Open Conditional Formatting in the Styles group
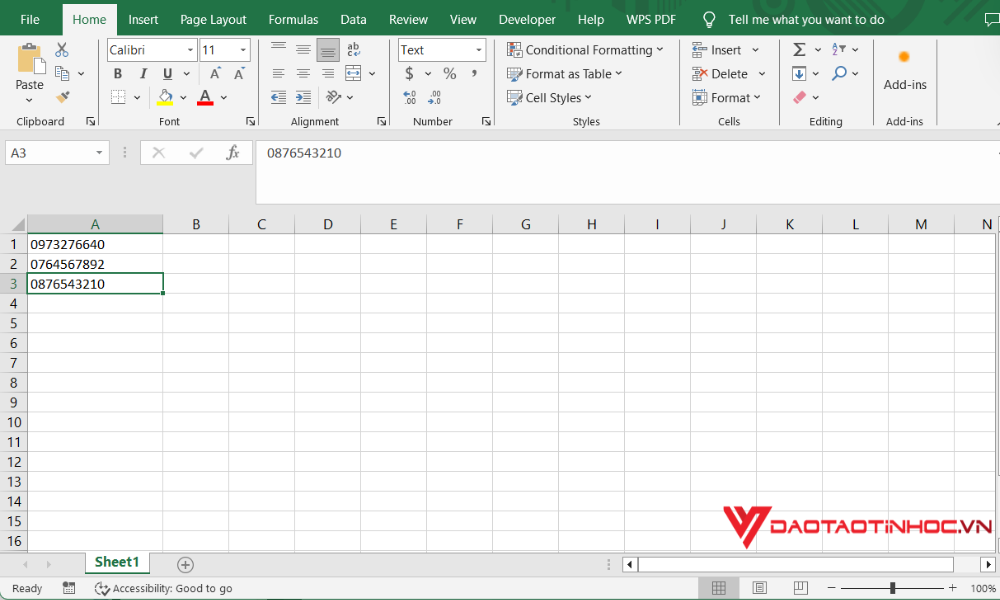The width and height of the screenshot is (1000, 600). pyautogui.click(x=585, y=49)
